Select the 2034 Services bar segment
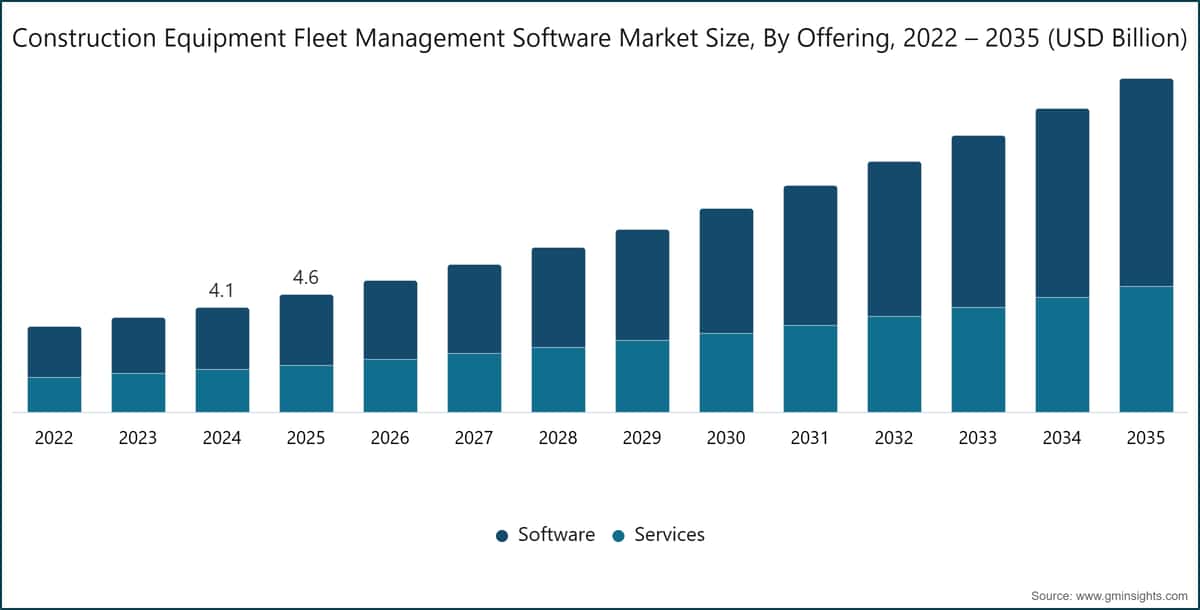Screen dimensions: 1200x610 pyautogui.click(x=1062, y=355)
